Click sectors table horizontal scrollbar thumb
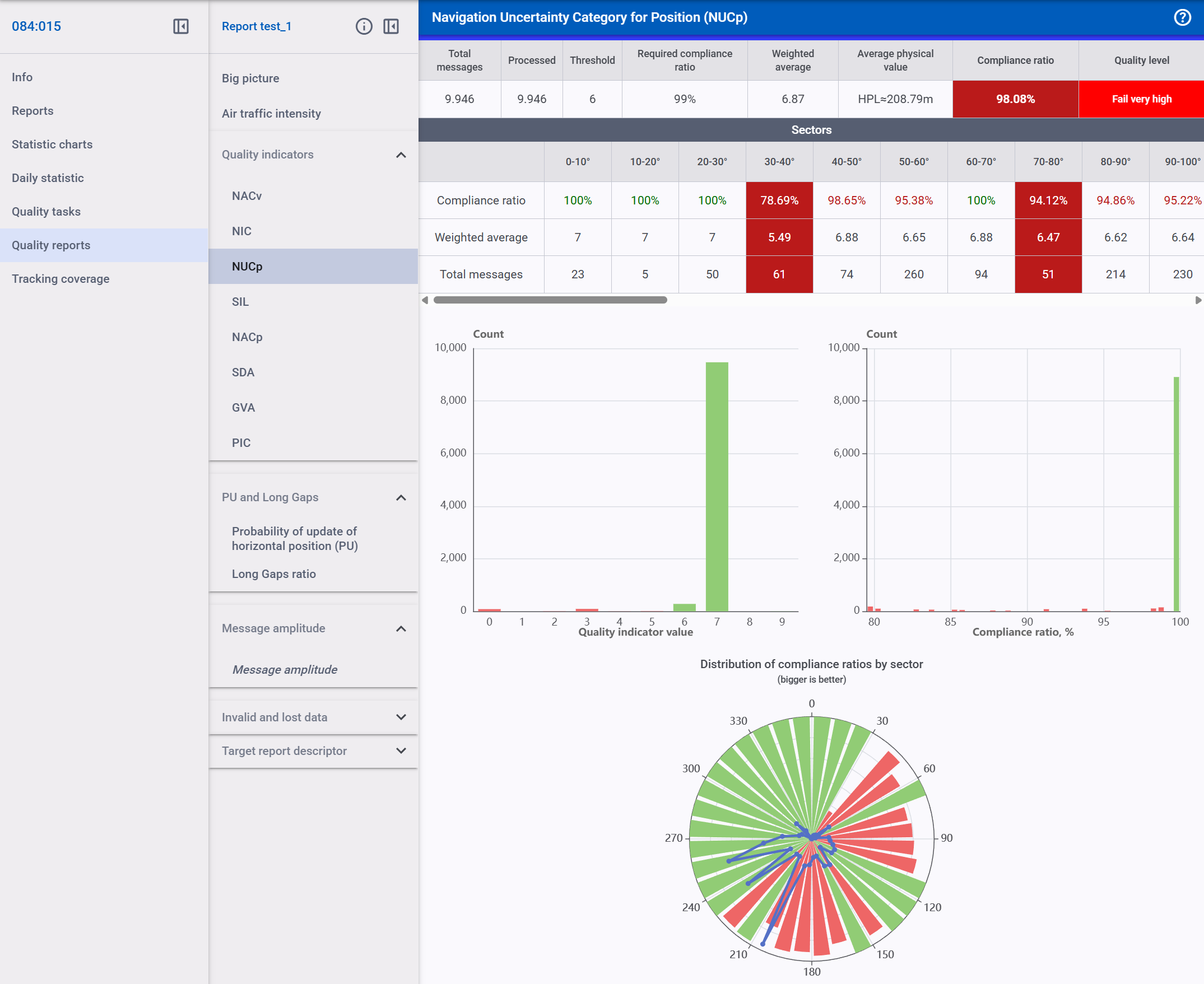 click(x=550, y=300)
